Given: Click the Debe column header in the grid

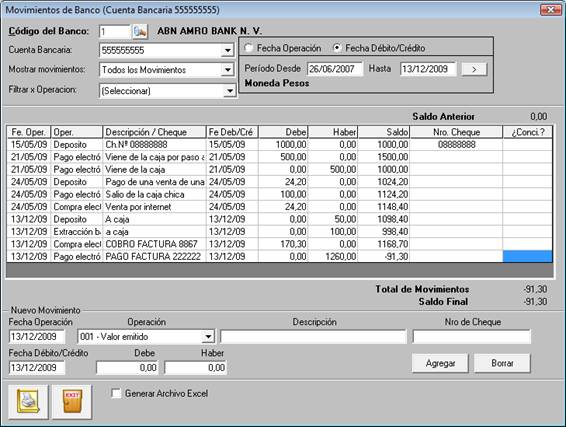Looking at the screenshot, I should 283,132.
